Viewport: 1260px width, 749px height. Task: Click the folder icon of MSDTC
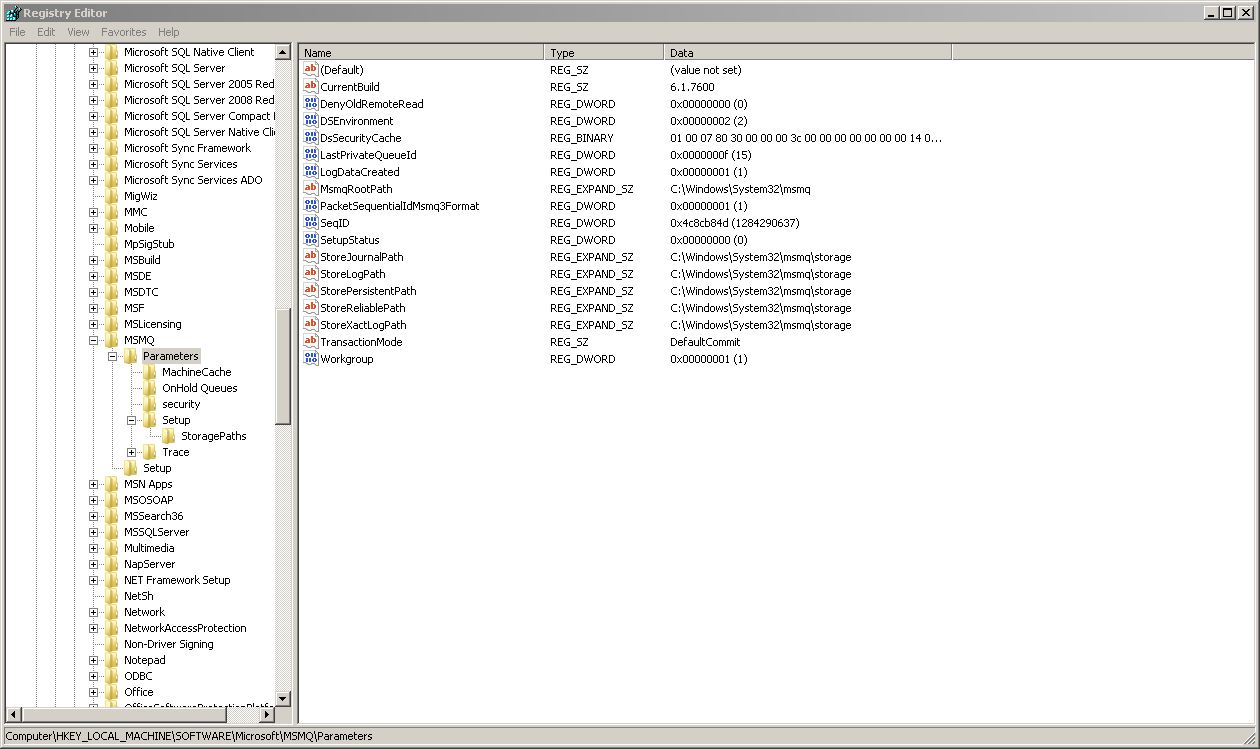point(112,292)
